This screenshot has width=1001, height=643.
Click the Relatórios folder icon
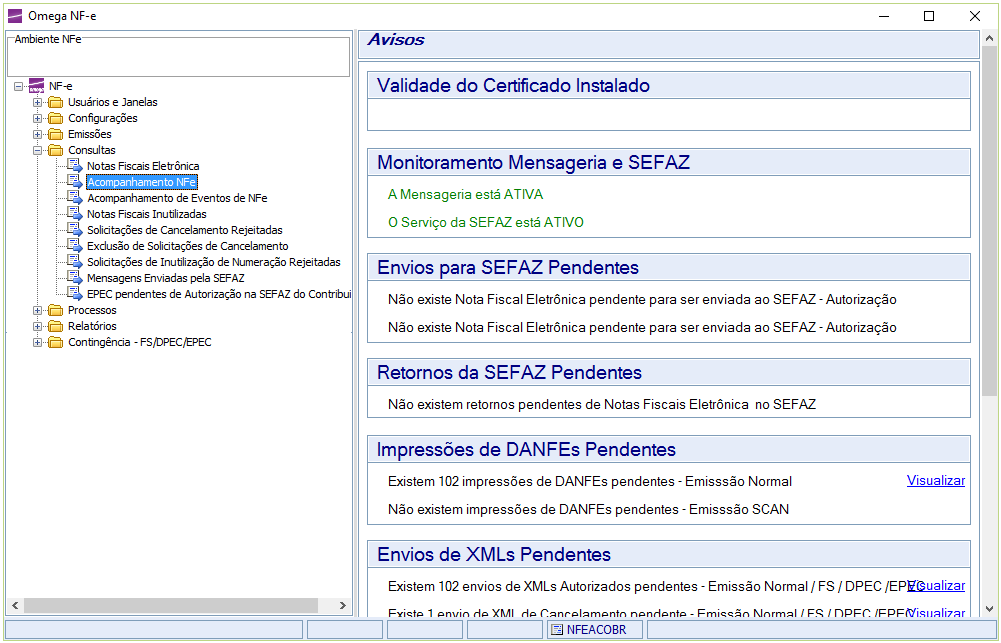(x=55, y=326)
